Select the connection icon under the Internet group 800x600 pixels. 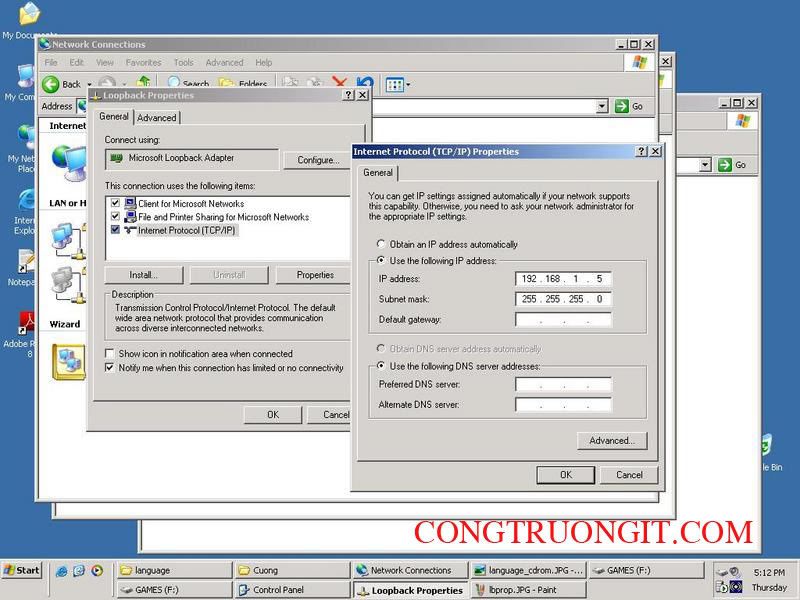click(69, 162)
